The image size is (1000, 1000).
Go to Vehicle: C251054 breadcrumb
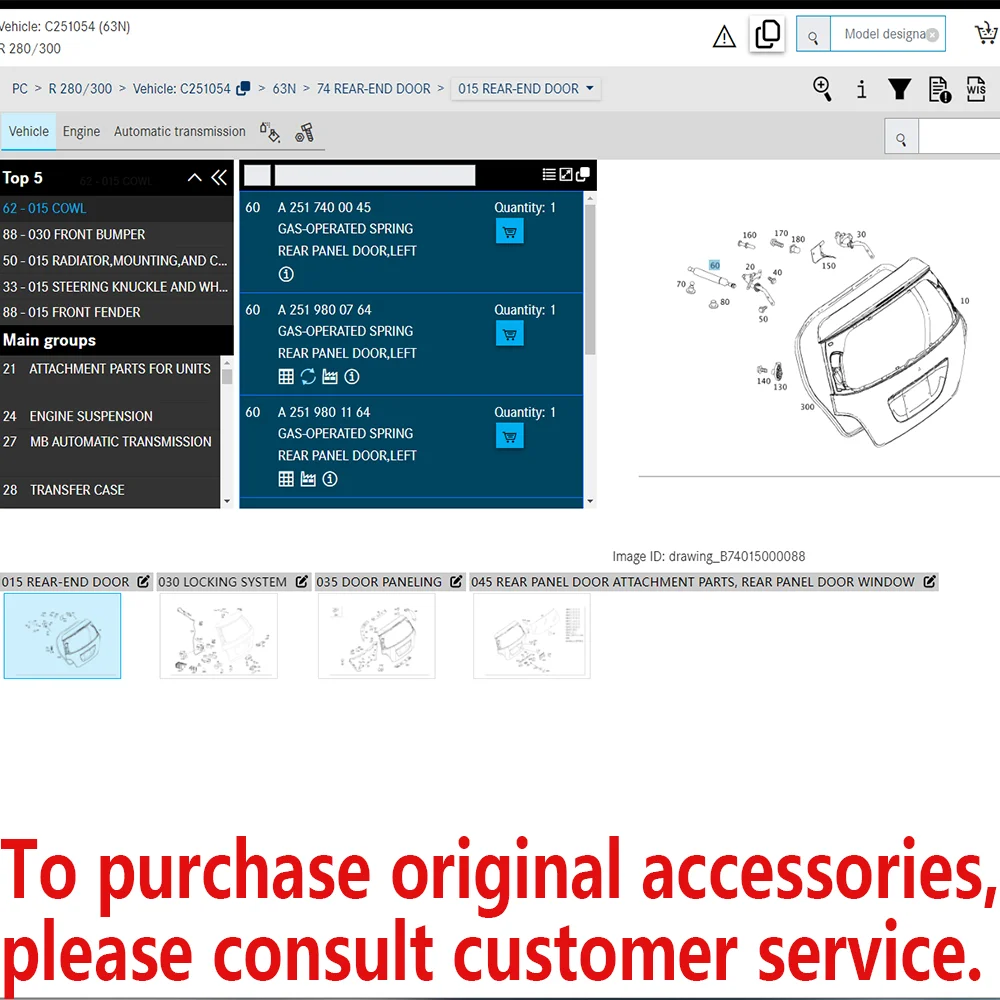(x=182, y=89)
